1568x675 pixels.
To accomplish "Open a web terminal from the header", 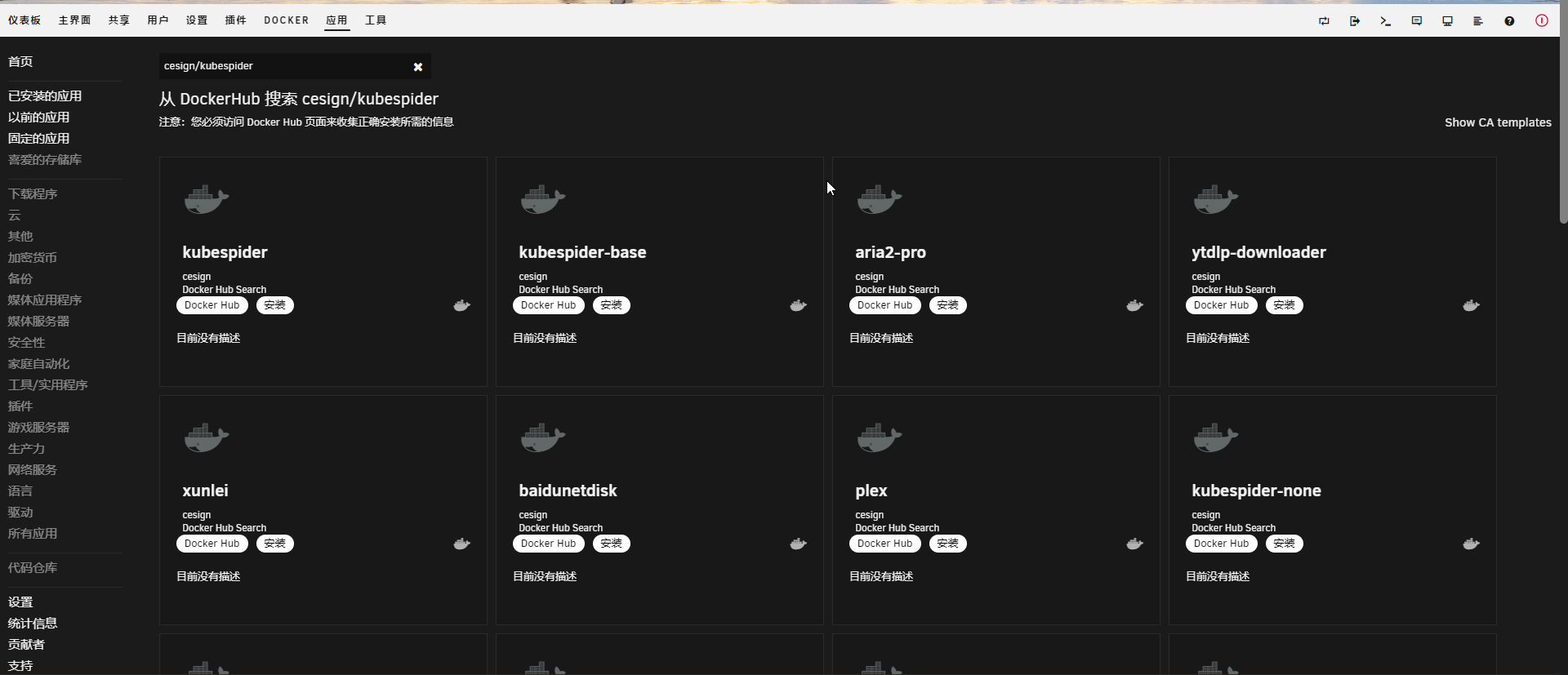I will pyautogui.click(x=1385, y=21).
